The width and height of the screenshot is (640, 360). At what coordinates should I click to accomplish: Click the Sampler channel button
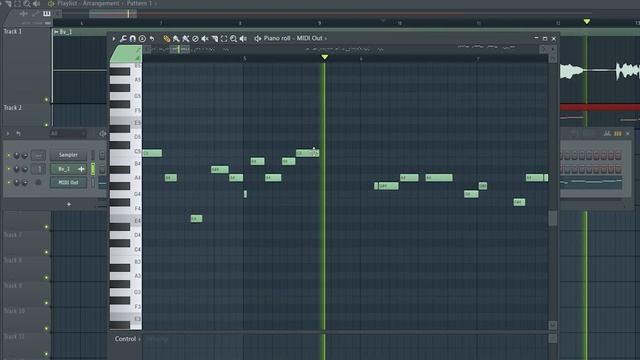(x=68, y=155)
